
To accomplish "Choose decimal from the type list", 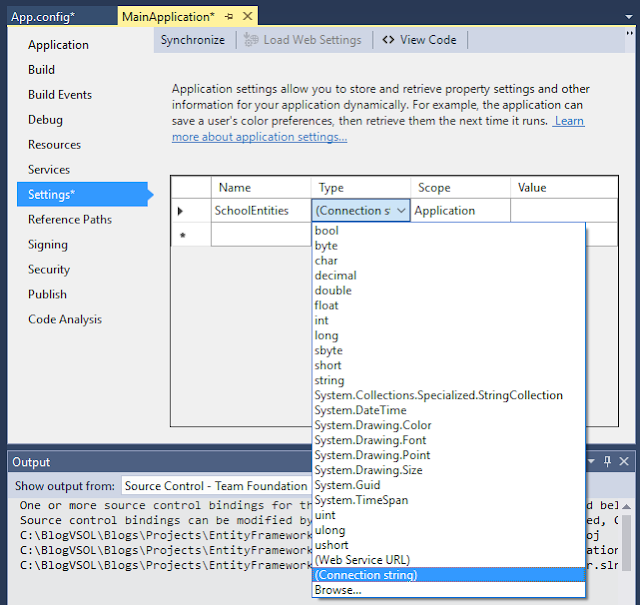I will pos(449,276).
